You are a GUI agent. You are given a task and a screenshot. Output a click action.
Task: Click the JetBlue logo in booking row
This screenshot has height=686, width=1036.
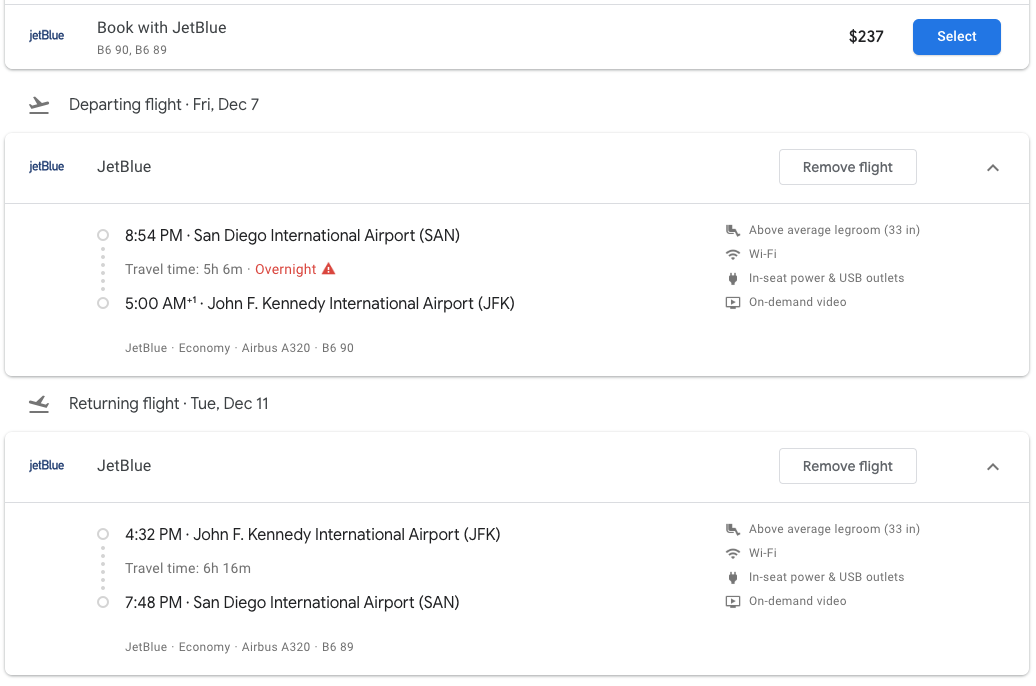pos(46,36)
